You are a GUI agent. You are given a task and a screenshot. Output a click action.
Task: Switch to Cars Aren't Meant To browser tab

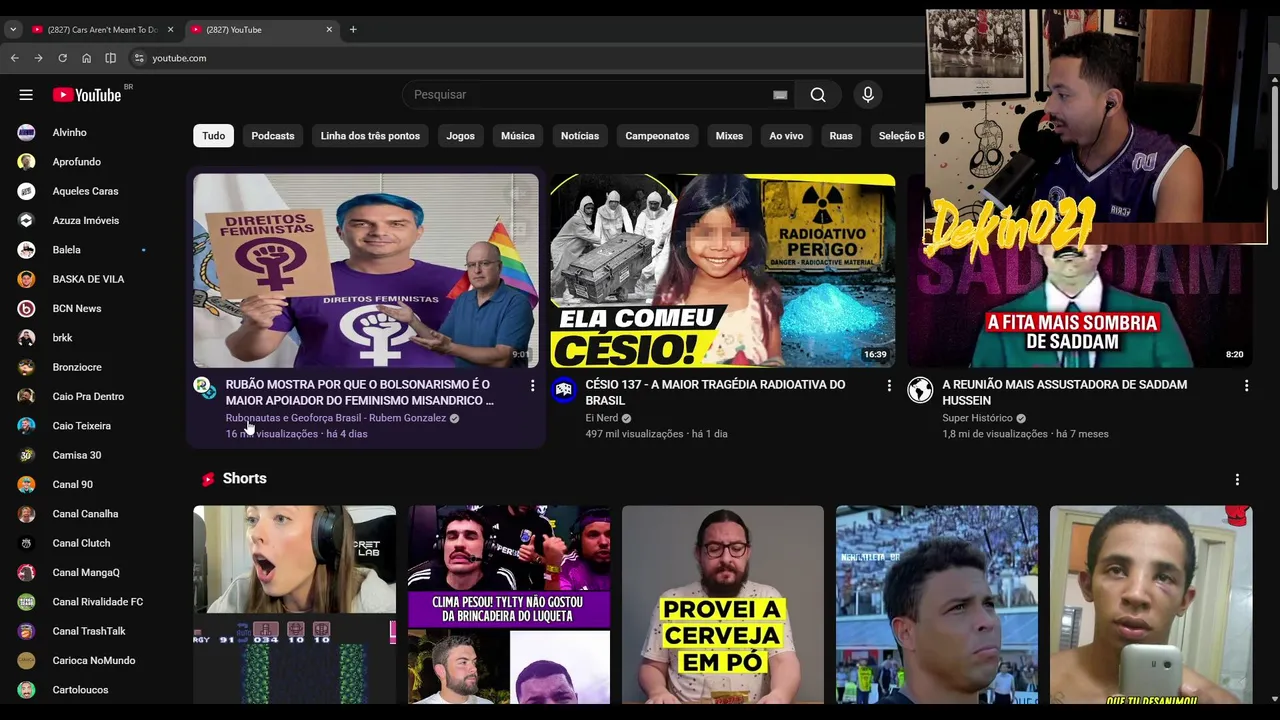(x=102, y=30)
